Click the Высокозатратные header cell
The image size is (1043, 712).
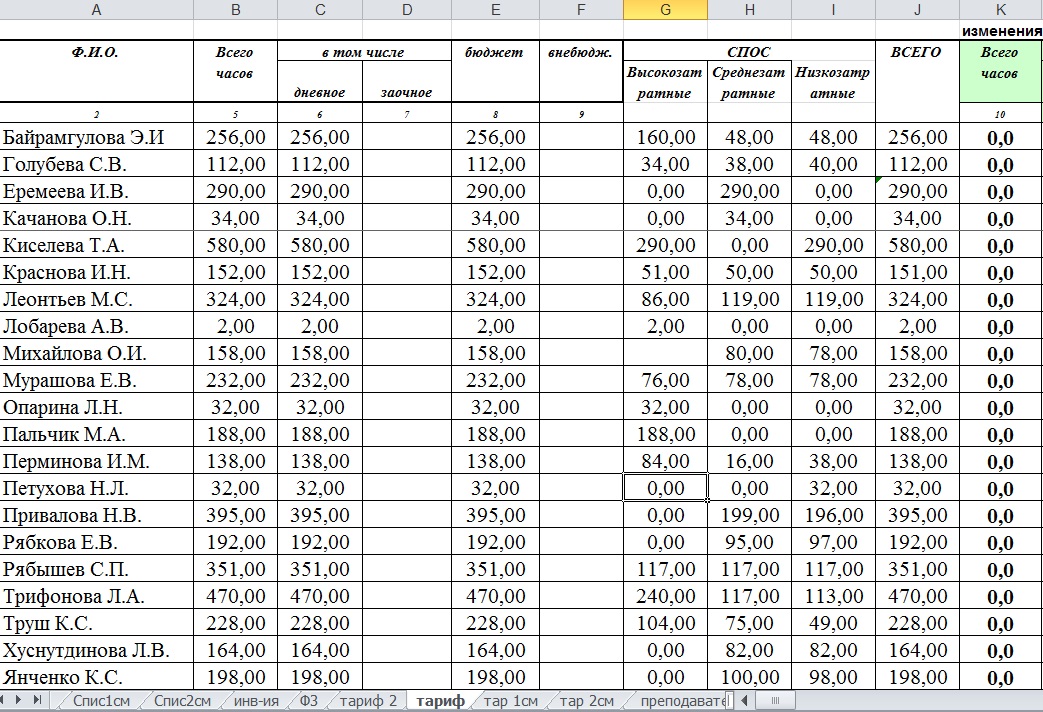665,82
